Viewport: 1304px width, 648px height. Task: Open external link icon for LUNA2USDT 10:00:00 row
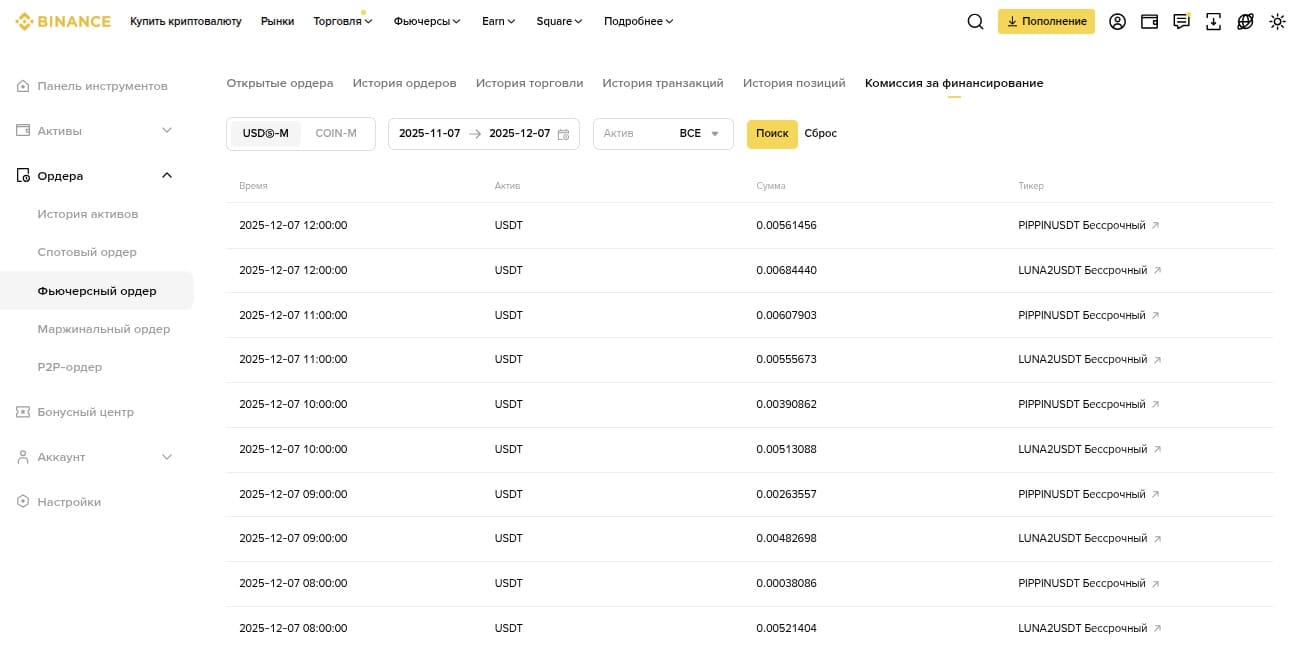coord(1158,450)
